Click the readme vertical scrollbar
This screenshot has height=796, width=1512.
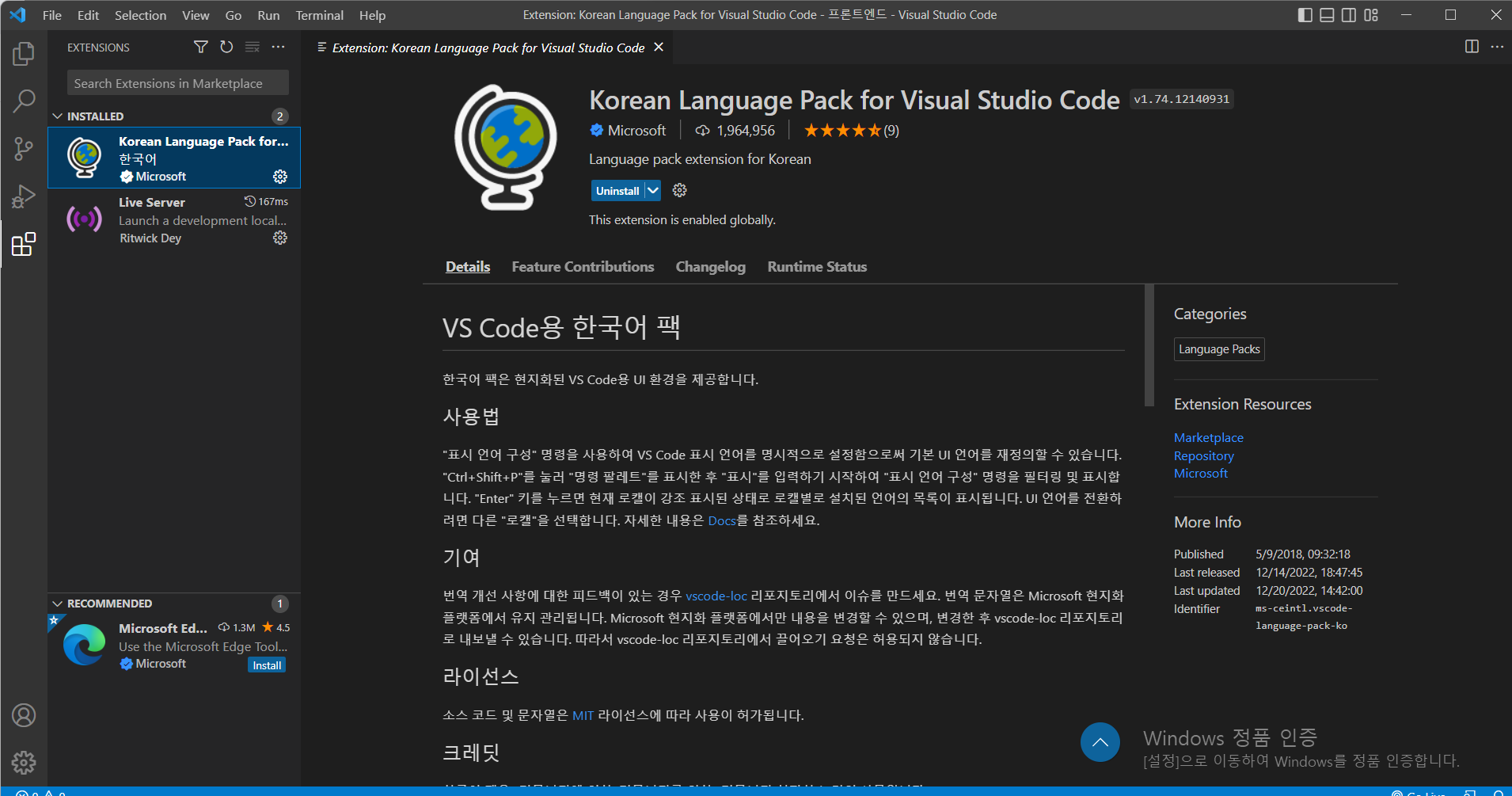1149,345
